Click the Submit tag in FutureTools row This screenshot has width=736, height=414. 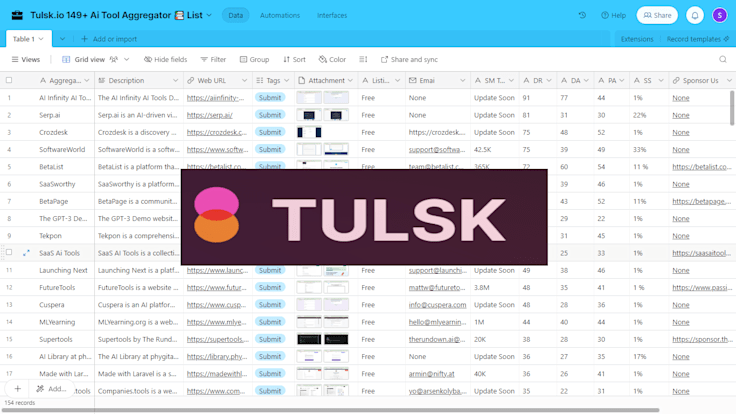(270, 287)
